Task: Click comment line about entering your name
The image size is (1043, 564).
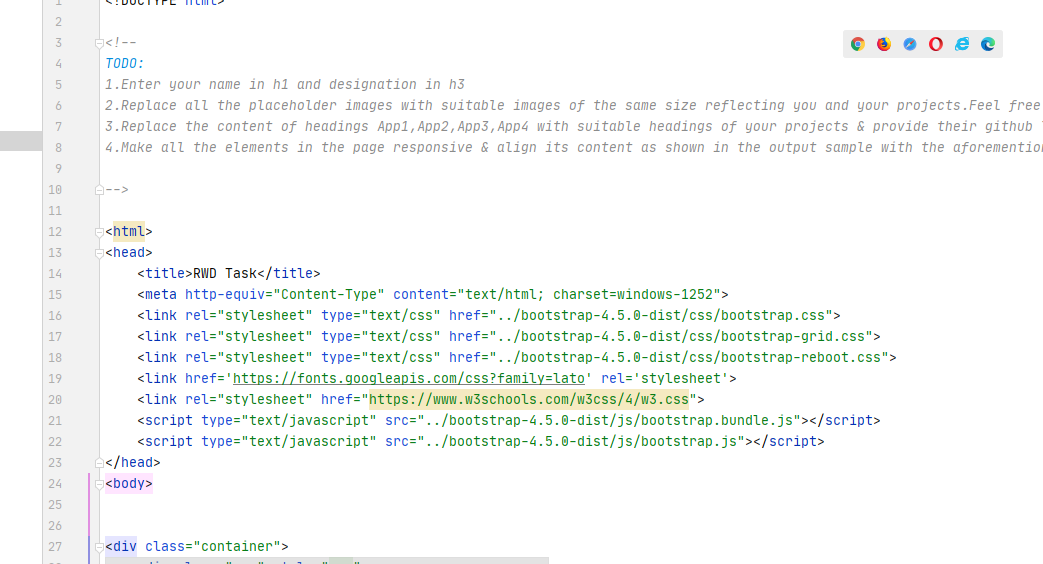Action: [x=285, y=85]
